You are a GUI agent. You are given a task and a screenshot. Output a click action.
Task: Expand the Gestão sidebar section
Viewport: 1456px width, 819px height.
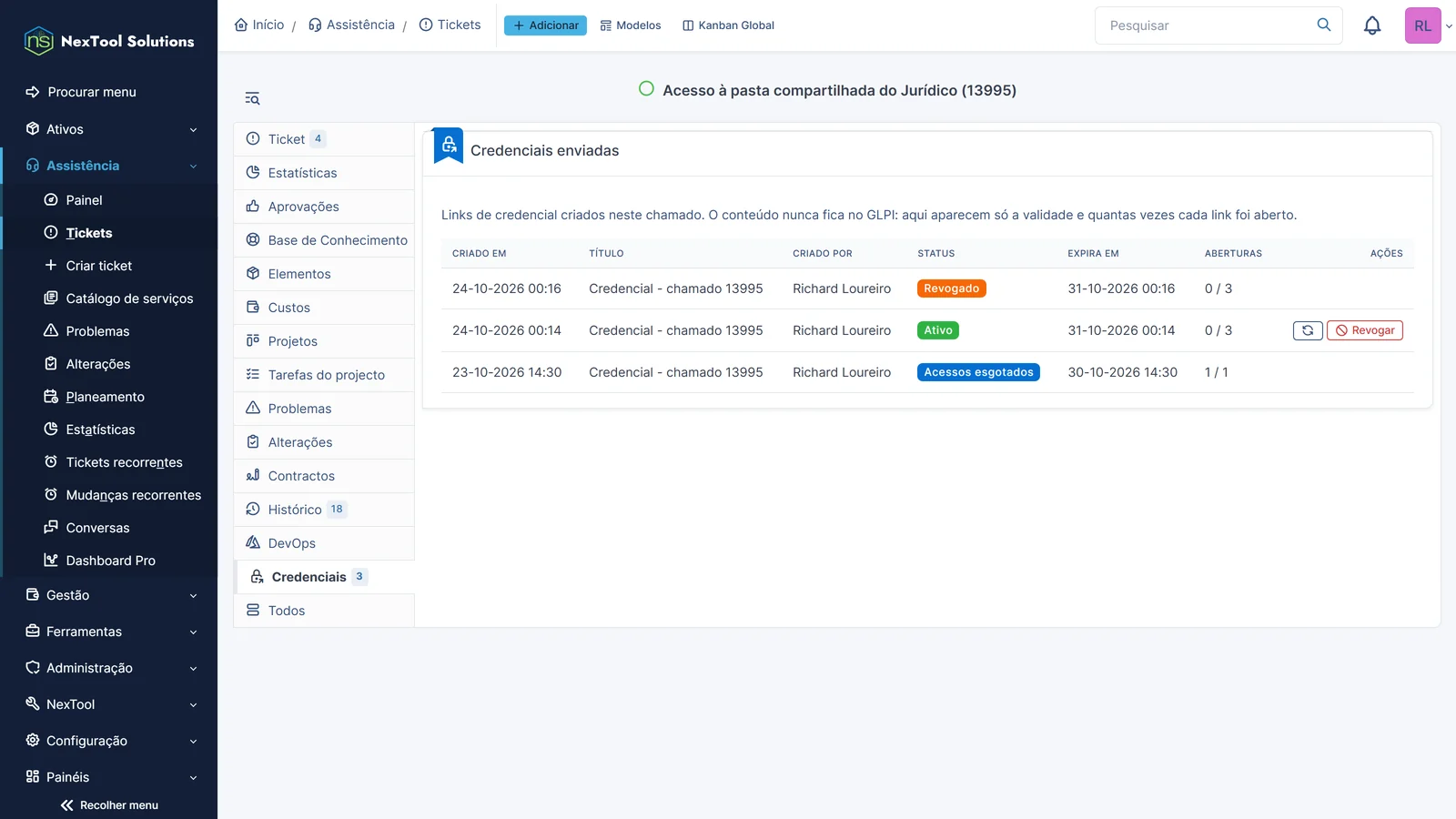[x=109, y=595]
